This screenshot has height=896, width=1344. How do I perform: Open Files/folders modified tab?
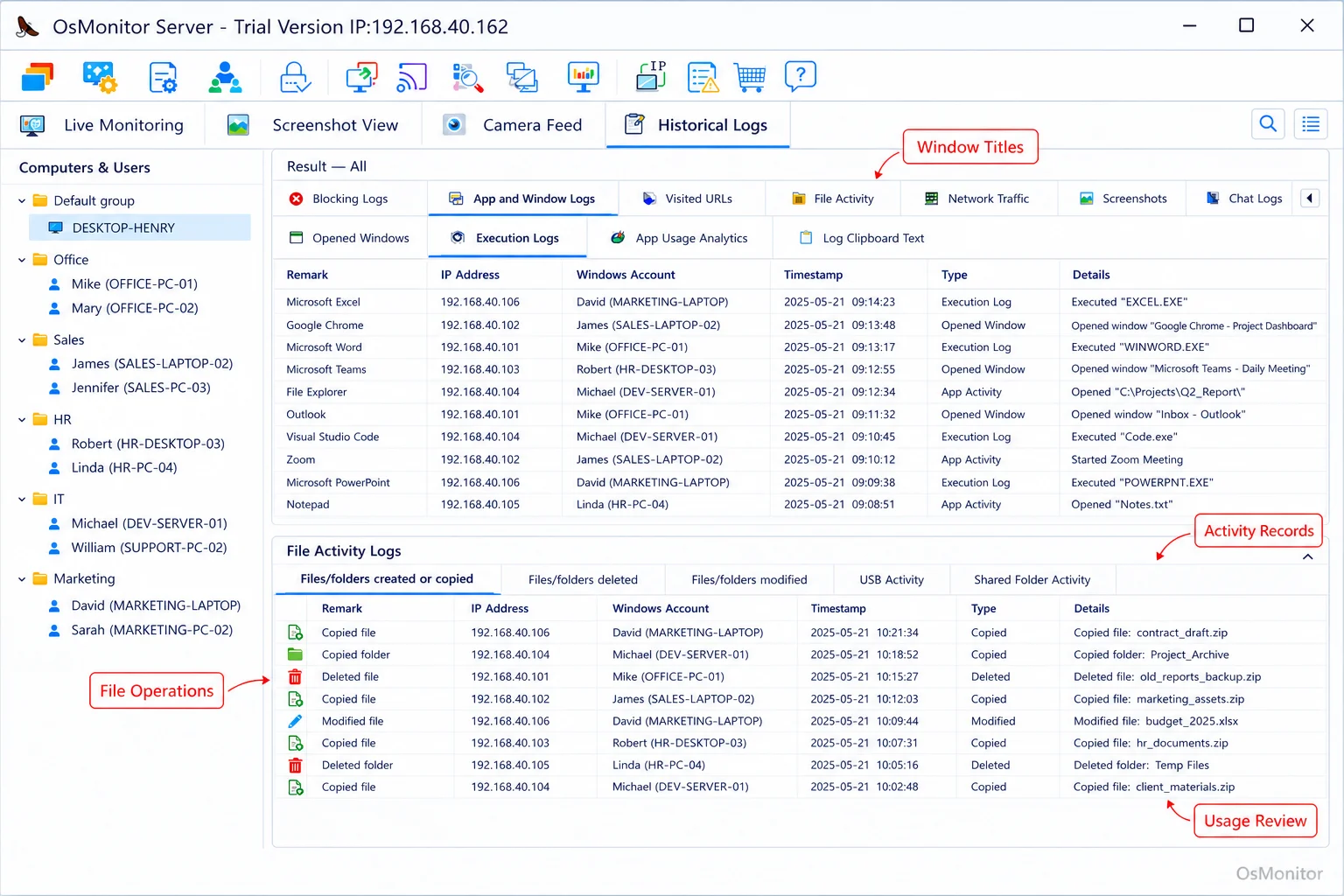749,579
